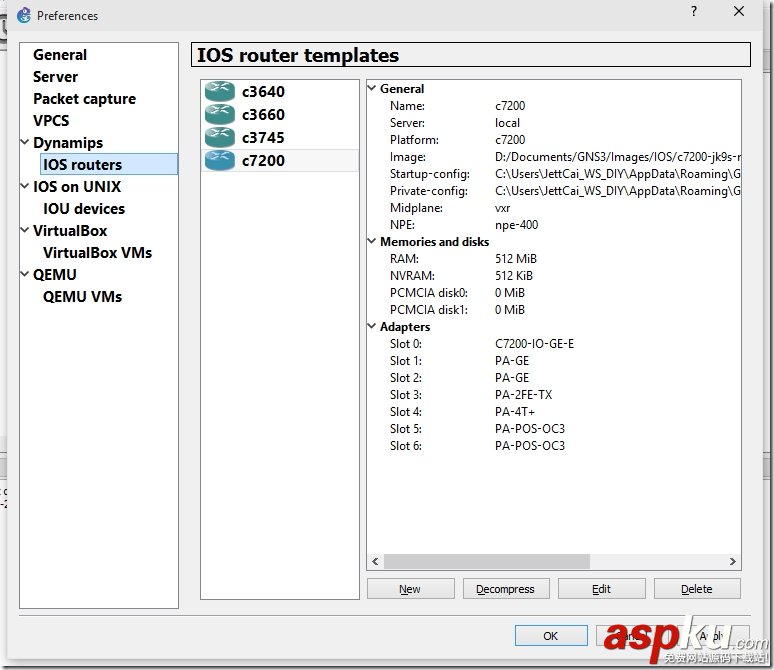774x670 pixels.
Task: Click the c7200 router icon
Action: pos(220,160)
